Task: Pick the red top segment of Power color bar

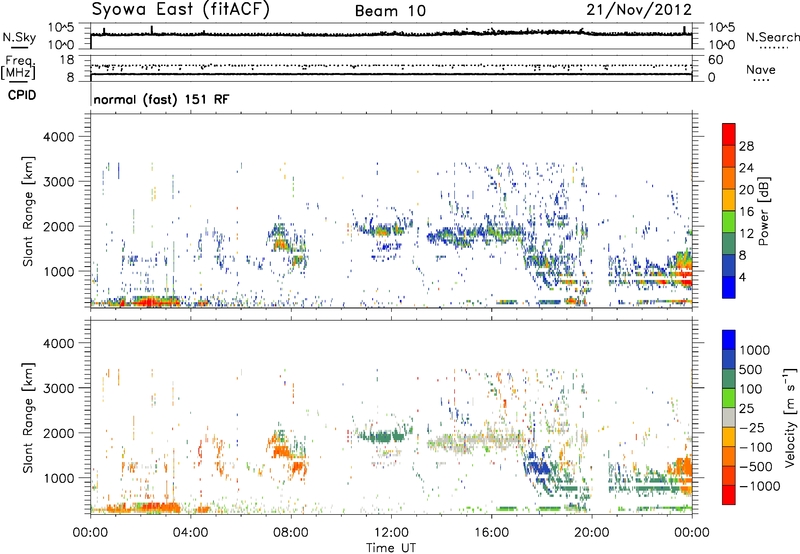Action: click(729, 135)
